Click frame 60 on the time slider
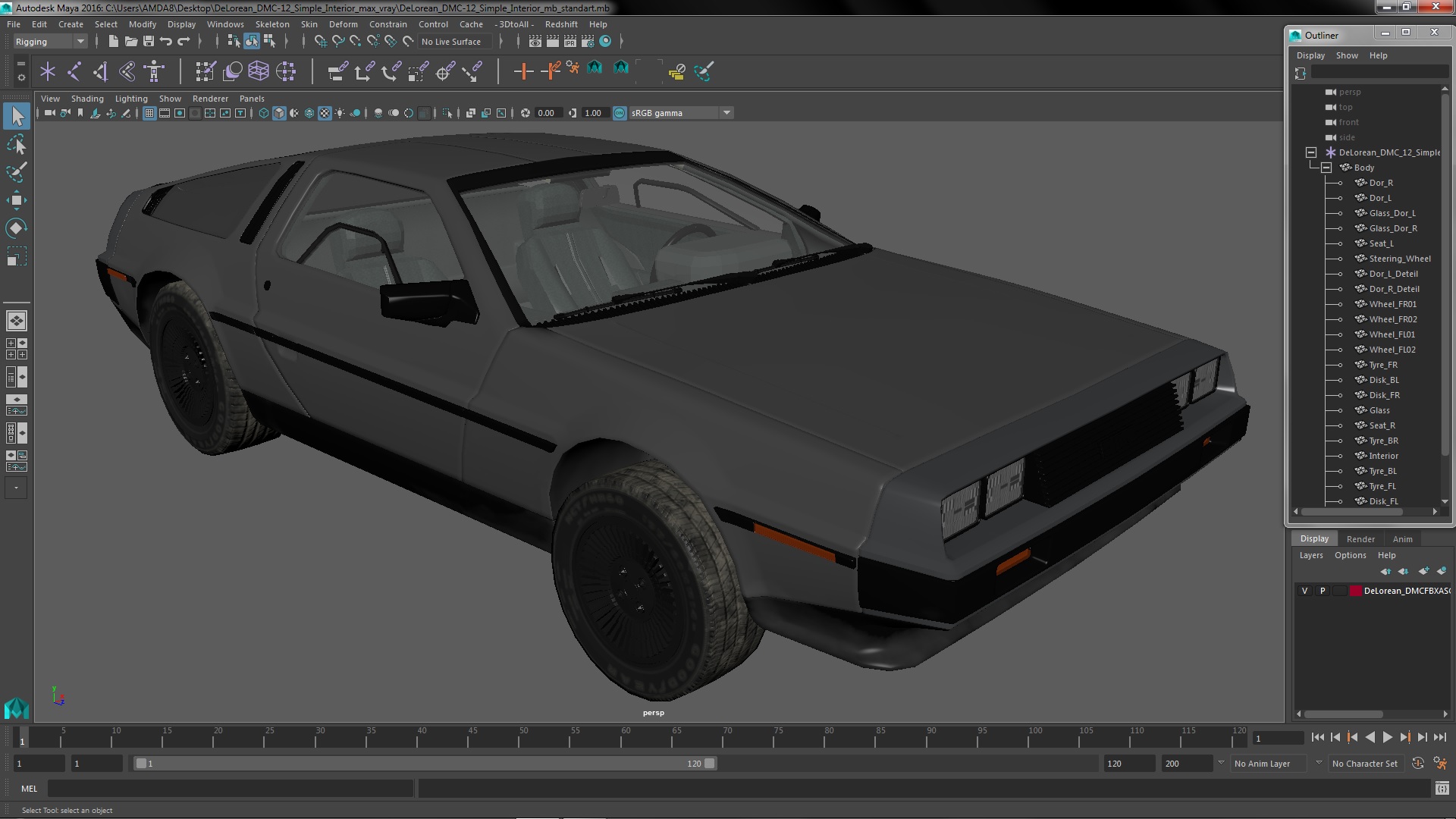Viewport: 1456px width, 819px height. [626, 737]
